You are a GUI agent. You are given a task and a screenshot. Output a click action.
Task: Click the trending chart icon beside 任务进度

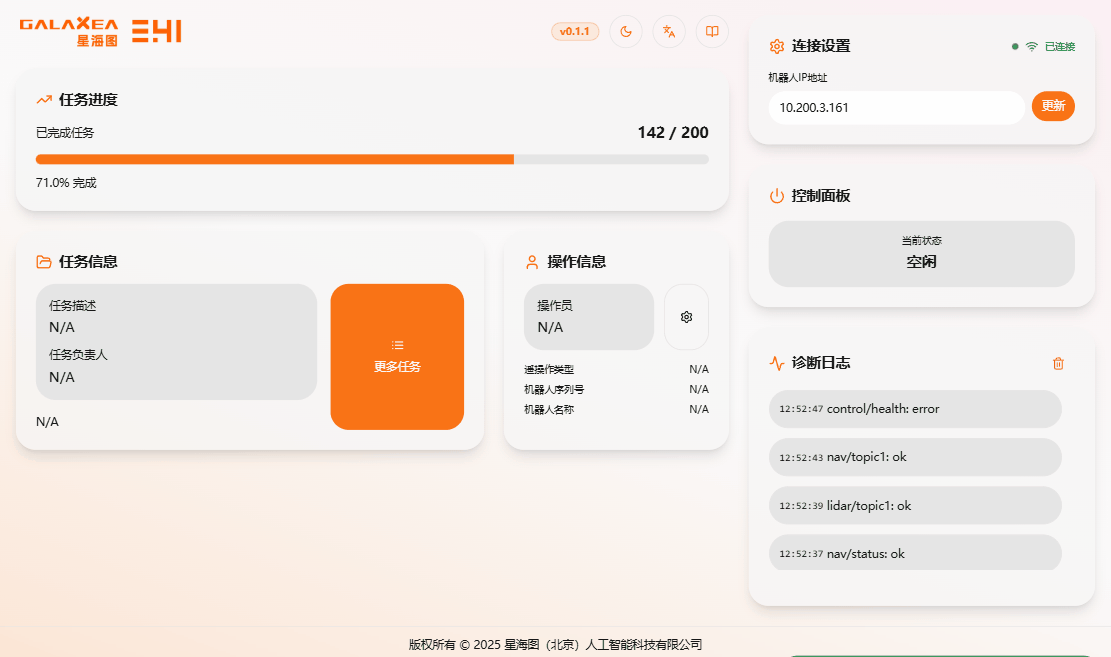(x=42, y=99)
